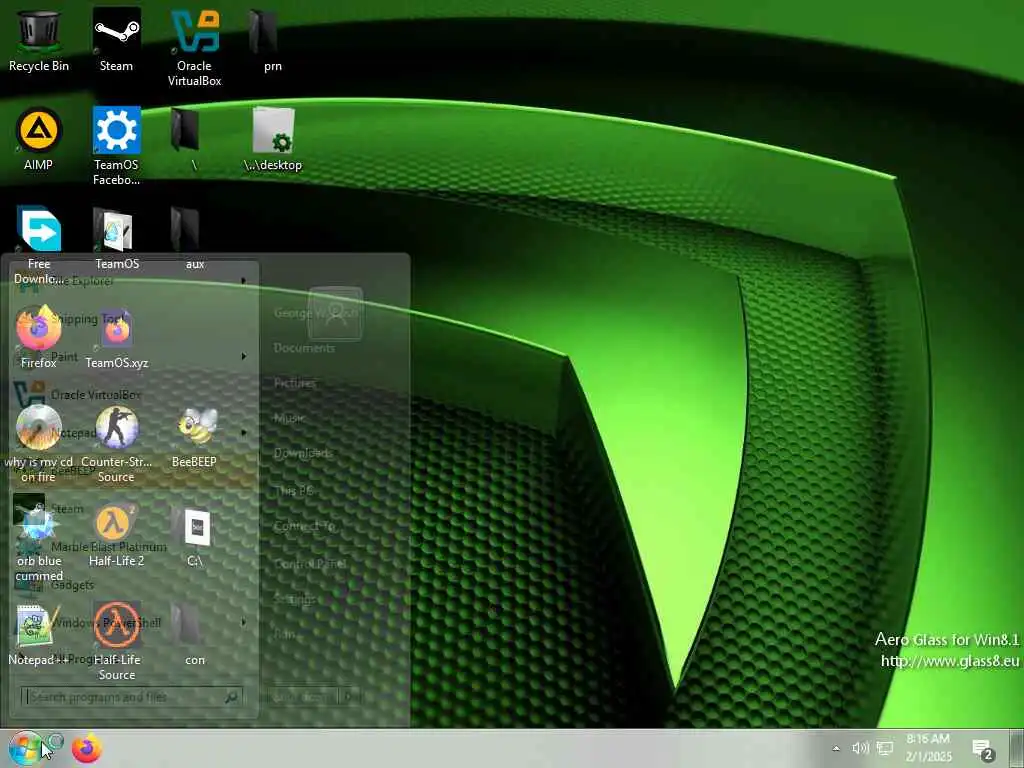
Task: Open Run from the Start menu
Action: click(x=285, y=633)
